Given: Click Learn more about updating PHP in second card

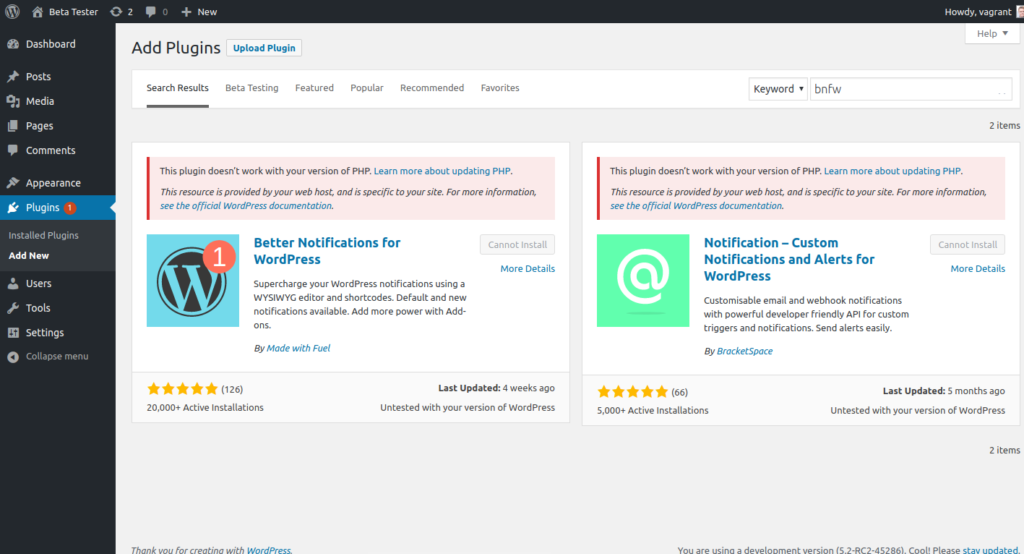Looking at the screenshot, I should pos(892,171).
